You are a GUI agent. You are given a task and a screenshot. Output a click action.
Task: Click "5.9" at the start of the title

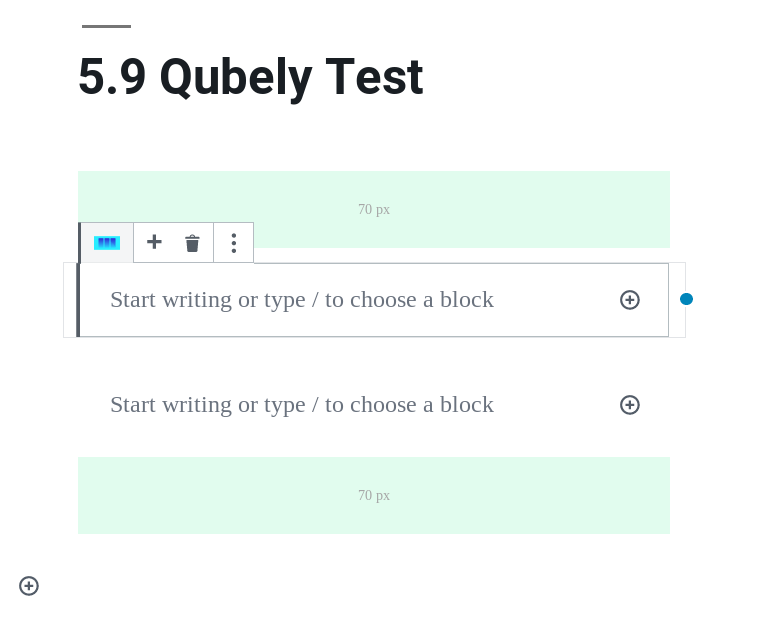tap(112, 77)
